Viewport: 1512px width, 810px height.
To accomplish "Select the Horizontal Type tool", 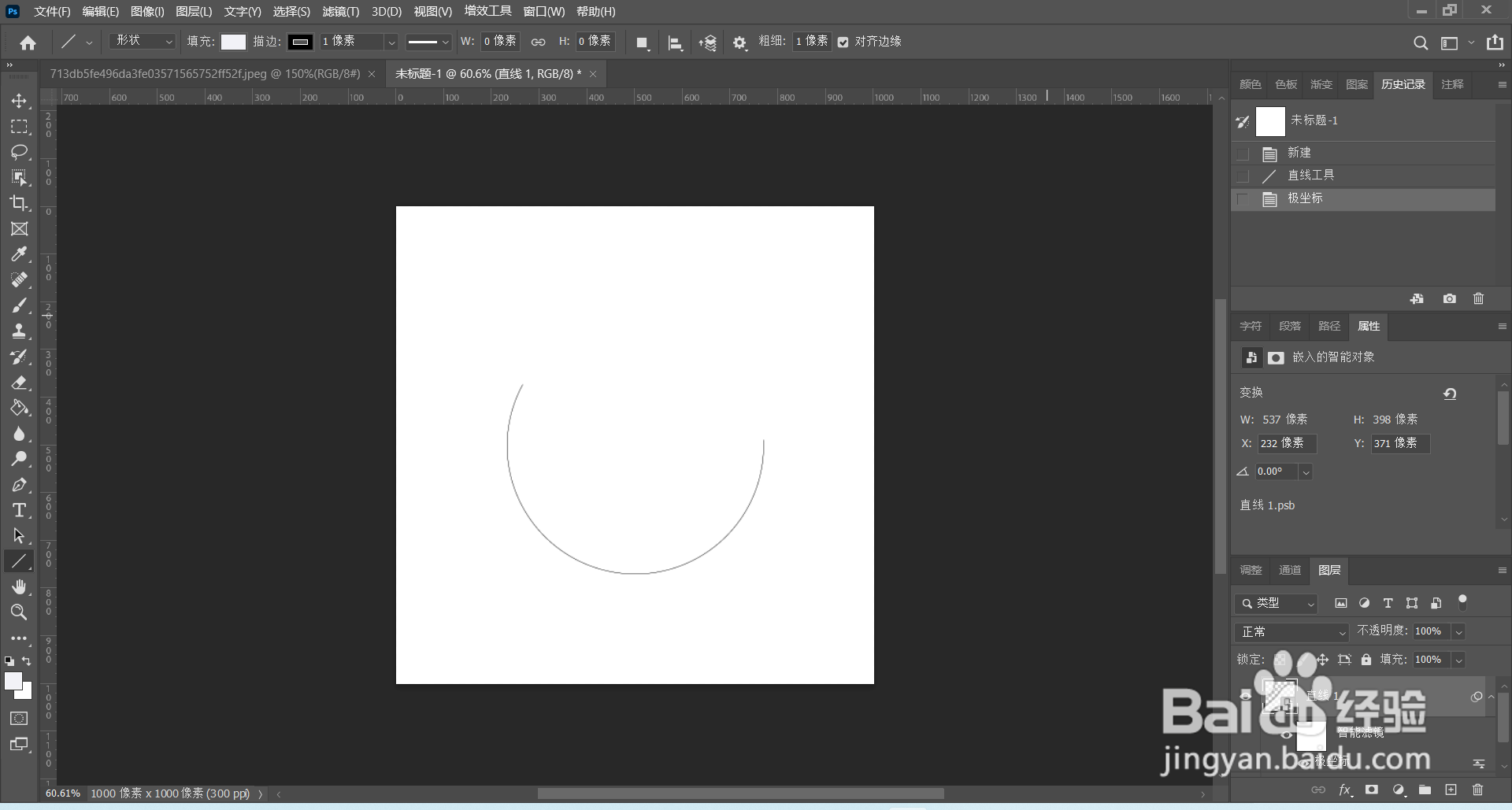I will [19, 510].
